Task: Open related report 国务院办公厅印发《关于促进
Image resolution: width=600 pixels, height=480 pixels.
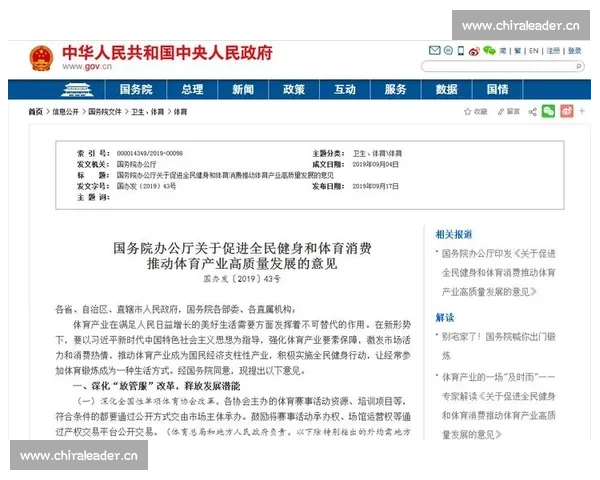Action: [x=498, y=273]
